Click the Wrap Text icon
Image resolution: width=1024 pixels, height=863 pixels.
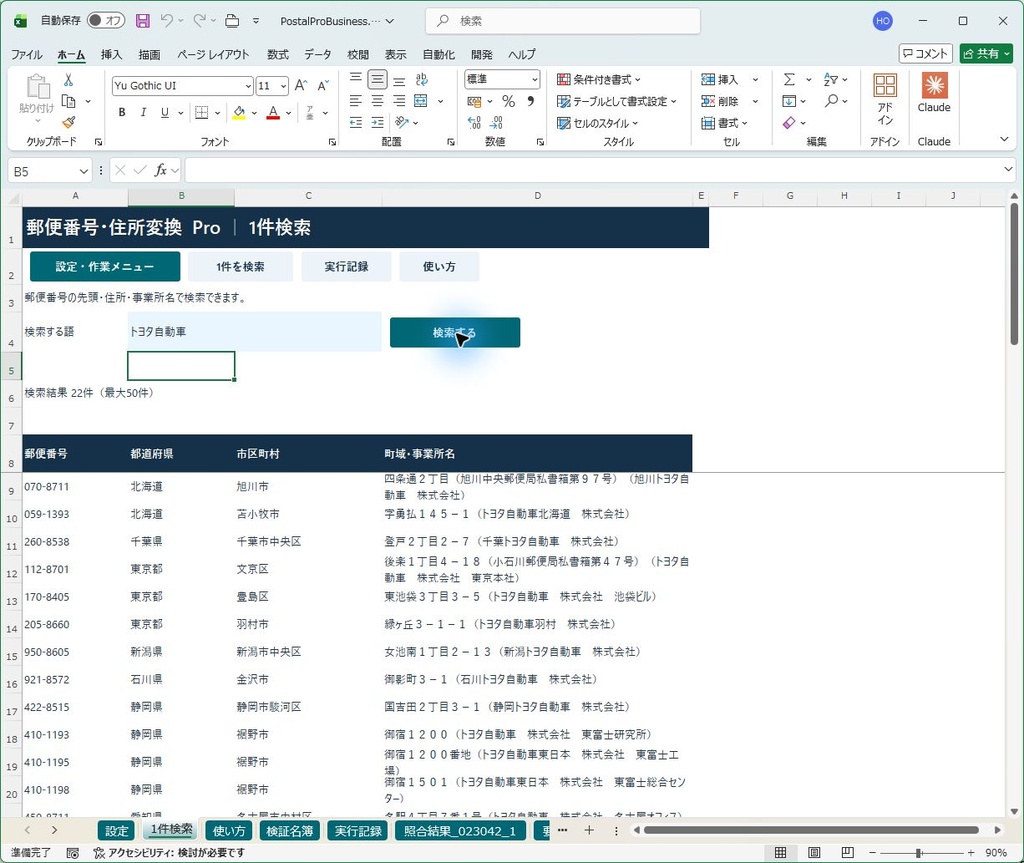pyautogui.click(x=422, y=80)
